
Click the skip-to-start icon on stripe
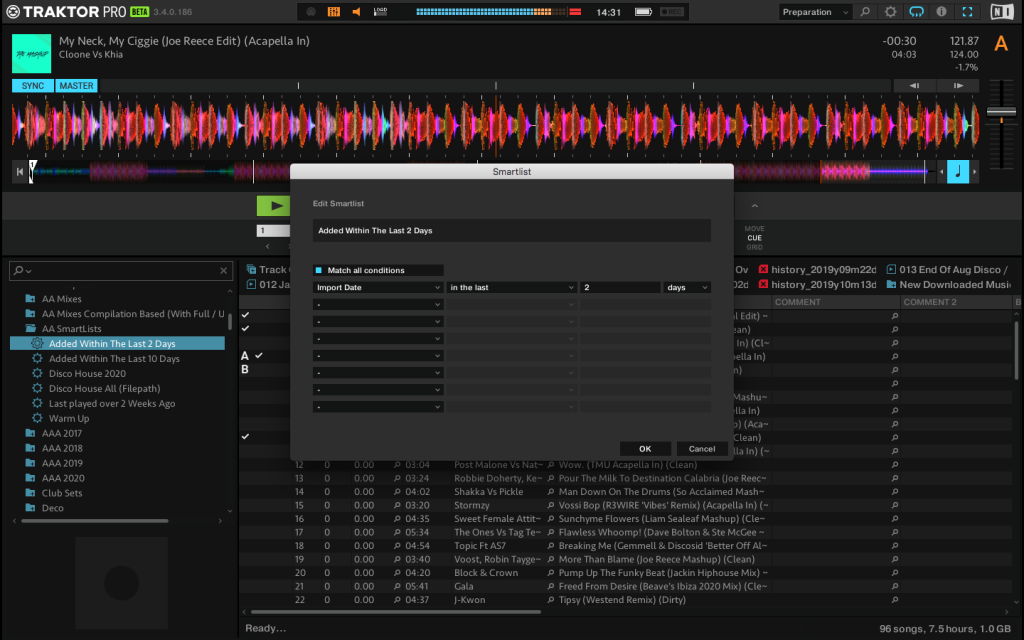click(20, 172)
